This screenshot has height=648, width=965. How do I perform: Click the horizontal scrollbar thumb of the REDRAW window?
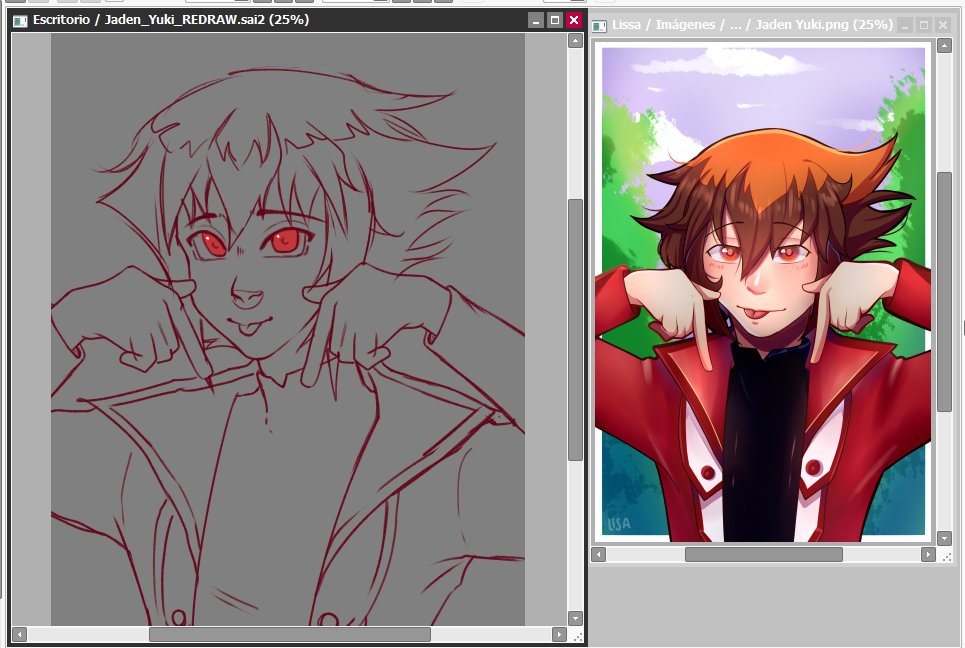(x=290, y=634)
